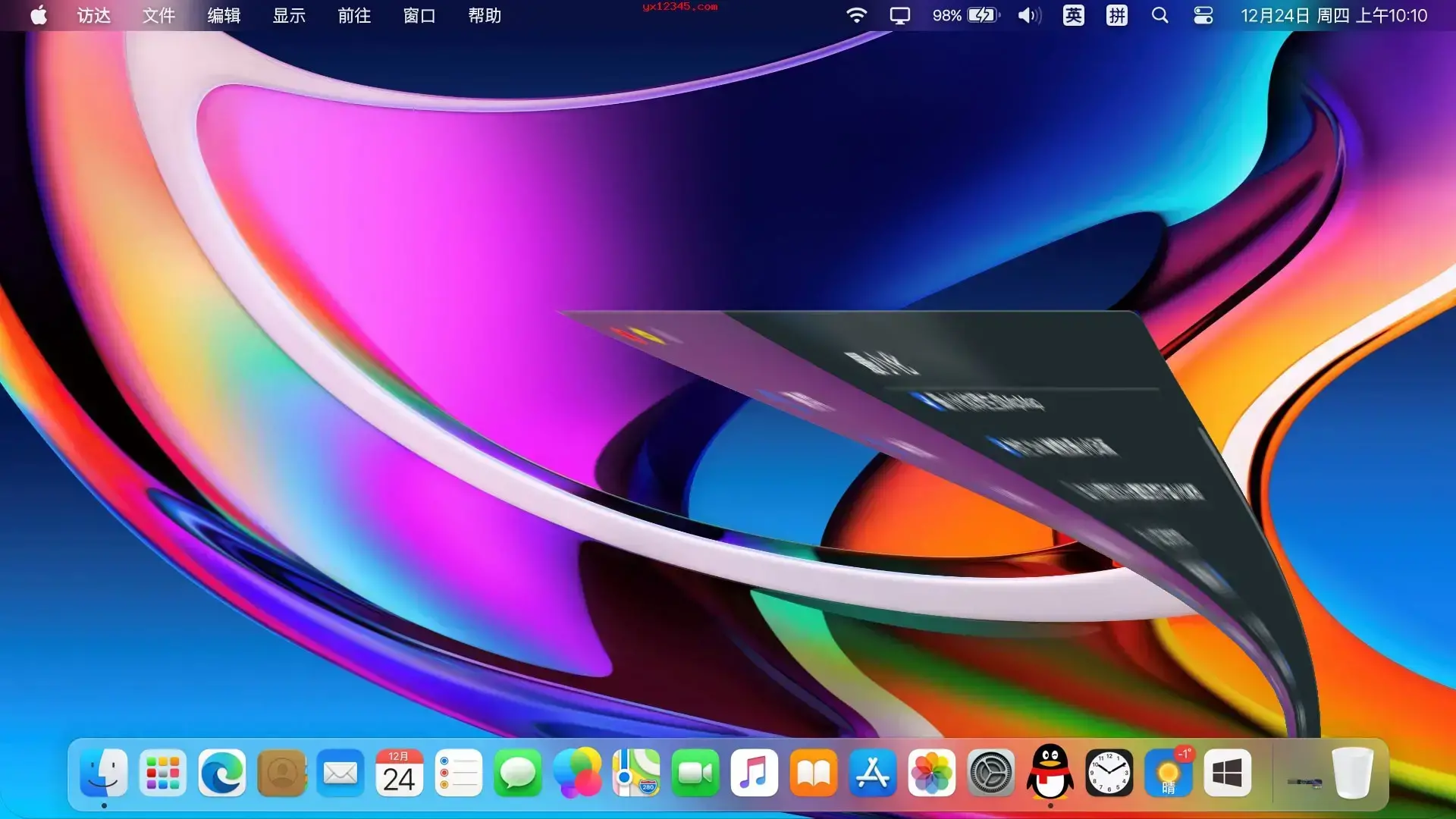
Task: Open App Store from Dock
Action: coord(873,773)
